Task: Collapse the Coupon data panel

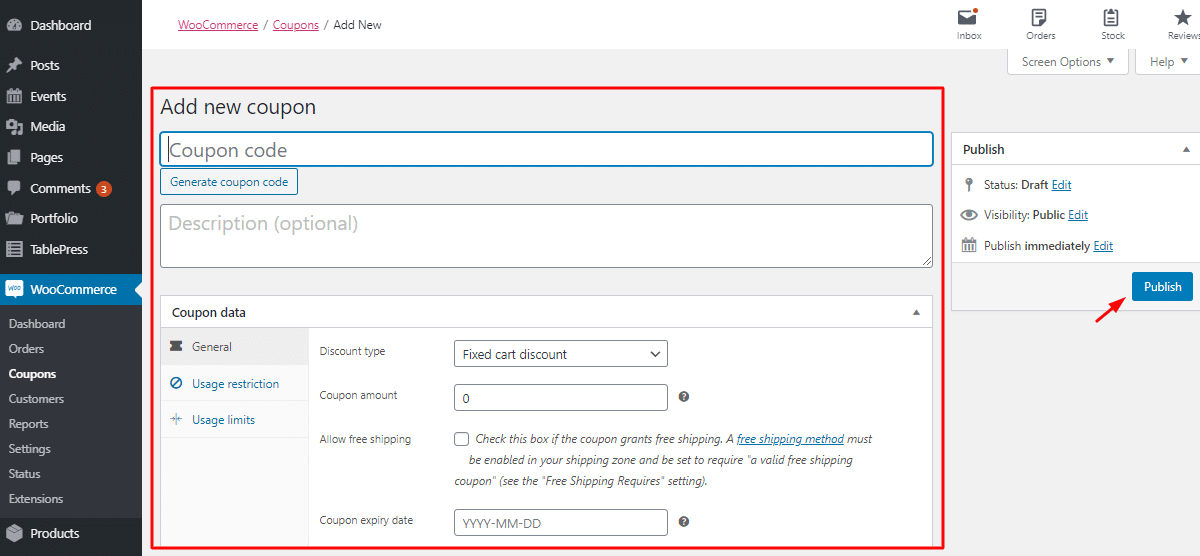Action: coord(917,312)
